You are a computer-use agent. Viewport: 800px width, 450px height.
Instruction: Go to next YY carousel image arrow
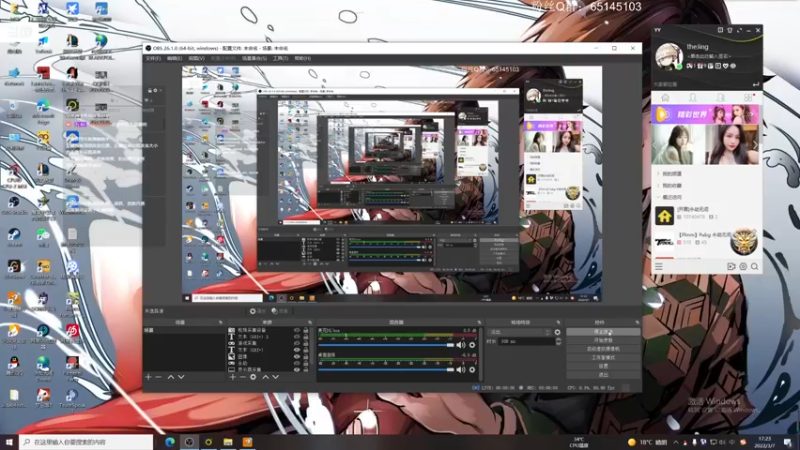pyautogui.click(x=756, y=145)
